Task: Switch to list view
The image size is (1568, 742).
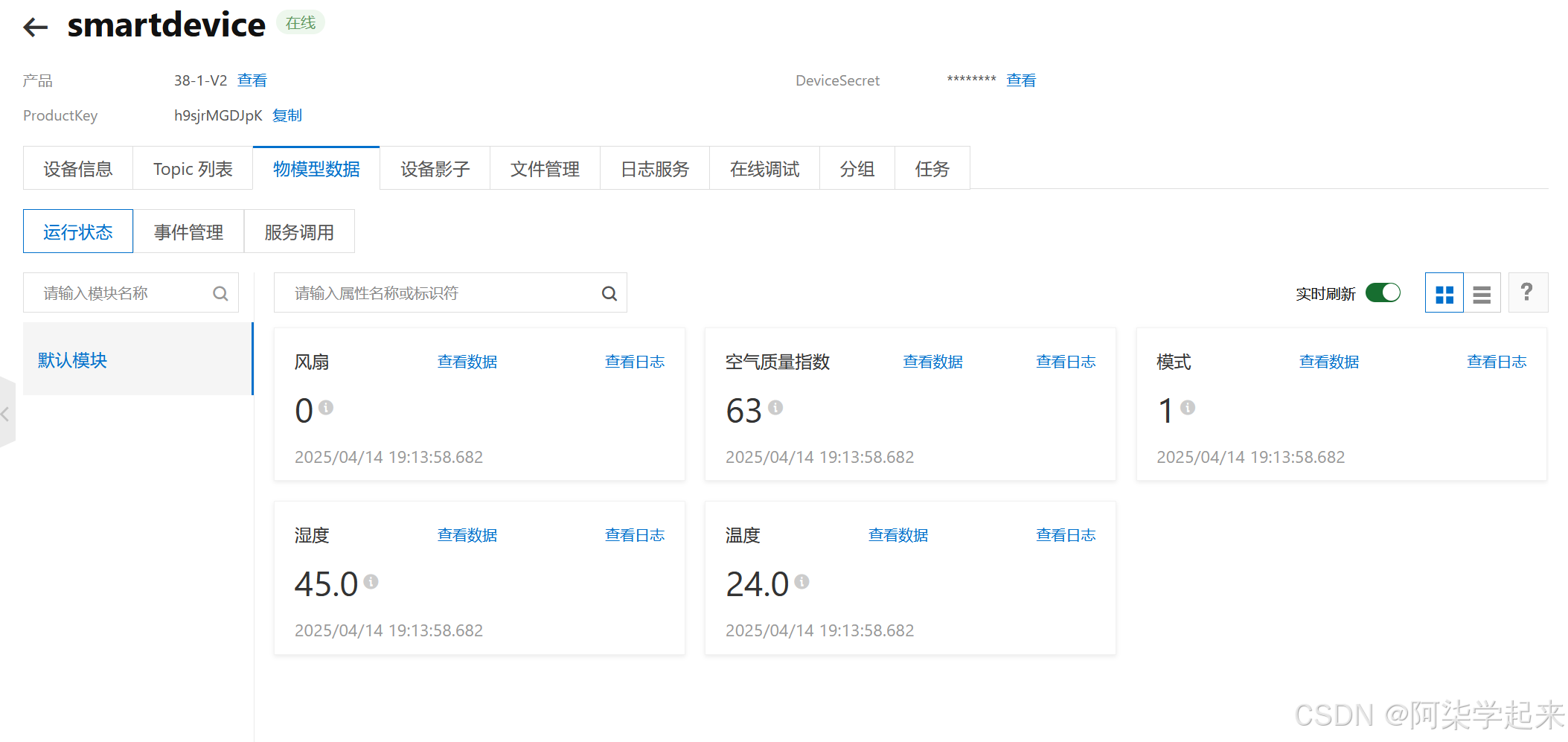Action: coord(1482,293)
